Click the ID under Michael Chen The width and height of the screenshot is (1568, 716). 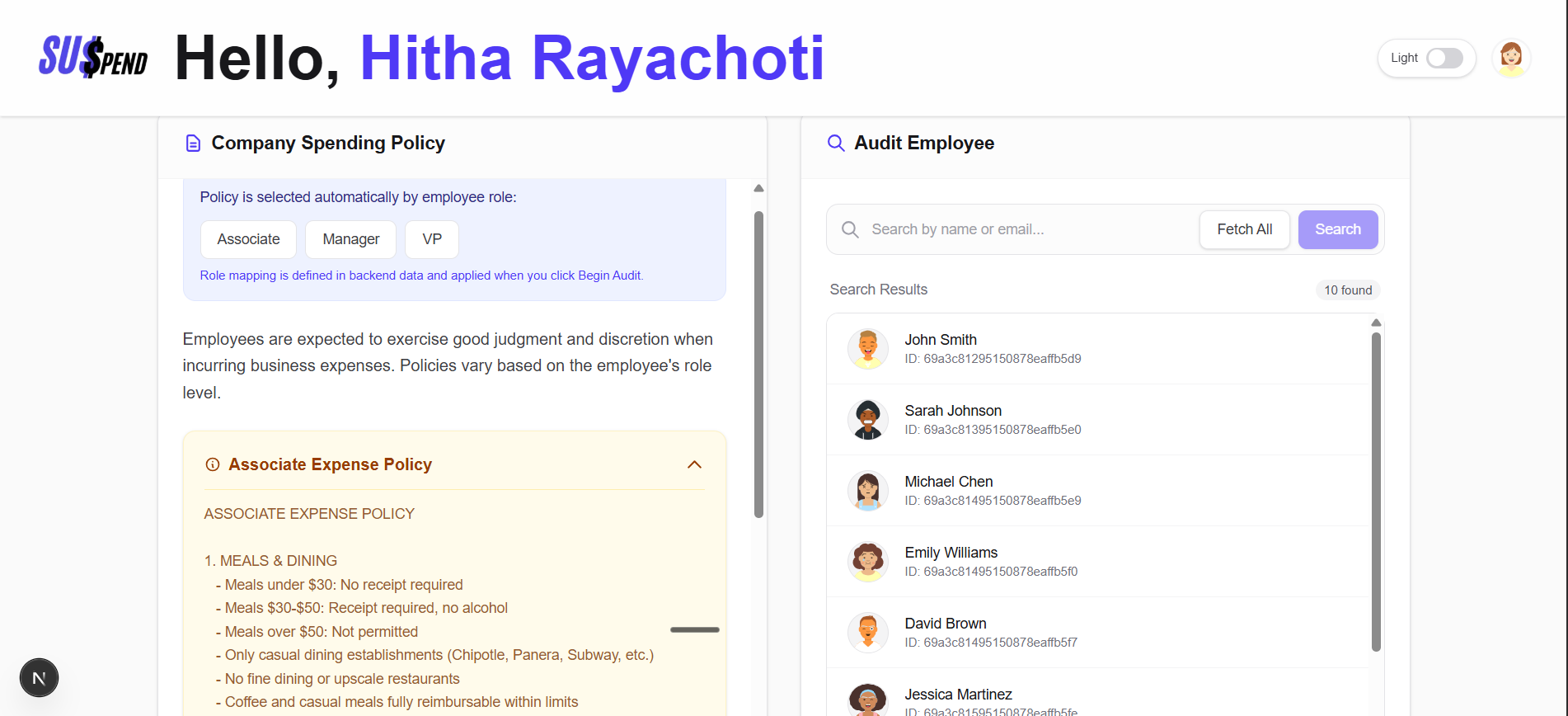993,501
